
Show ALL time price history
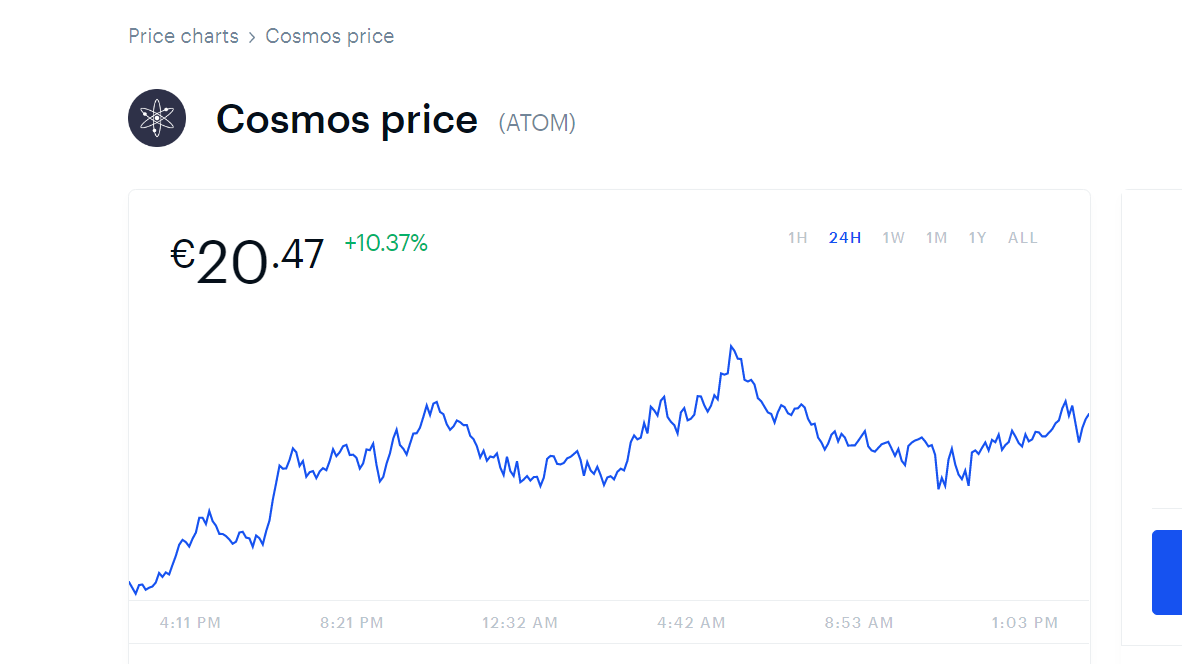point(1022,238)
